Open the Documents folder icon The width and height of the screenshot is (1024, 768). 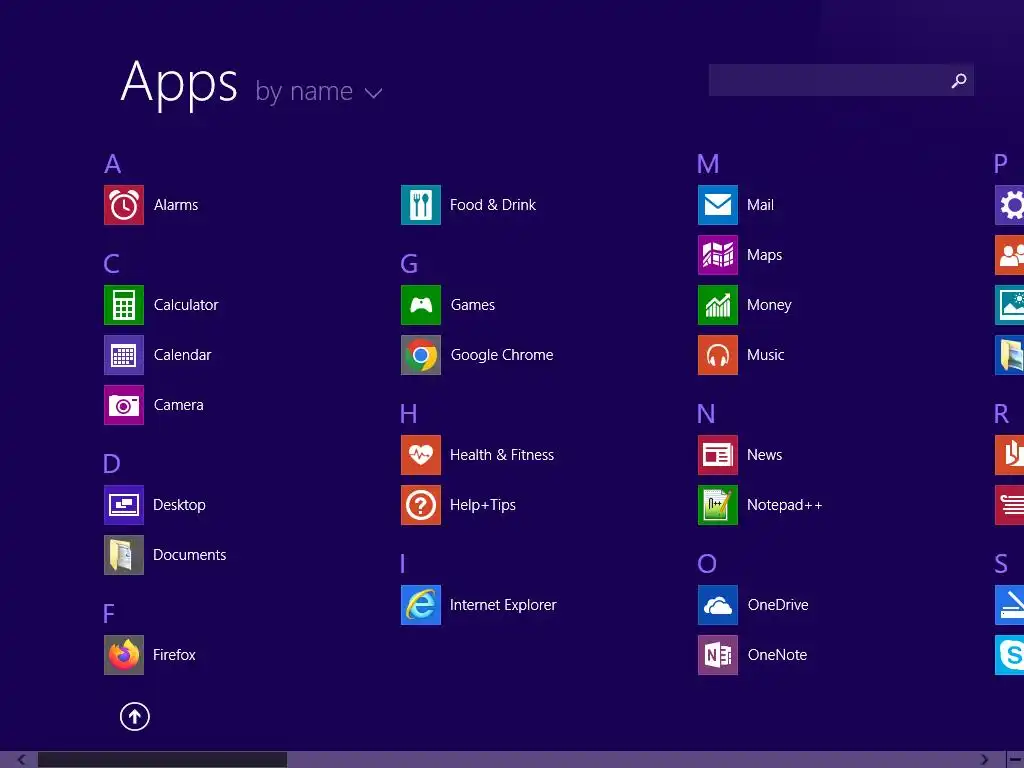(x=123, y=555)
